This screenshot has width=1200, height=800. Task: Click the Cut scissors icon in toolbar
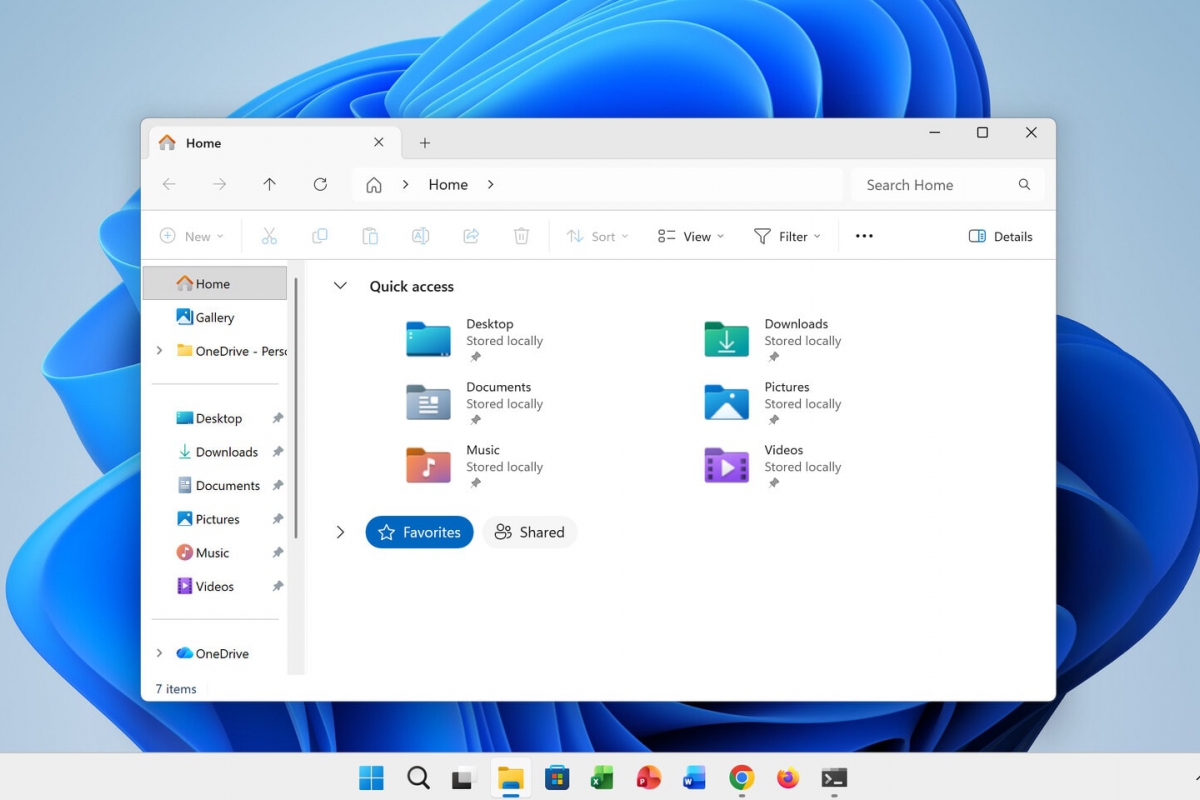pos(269,236)
